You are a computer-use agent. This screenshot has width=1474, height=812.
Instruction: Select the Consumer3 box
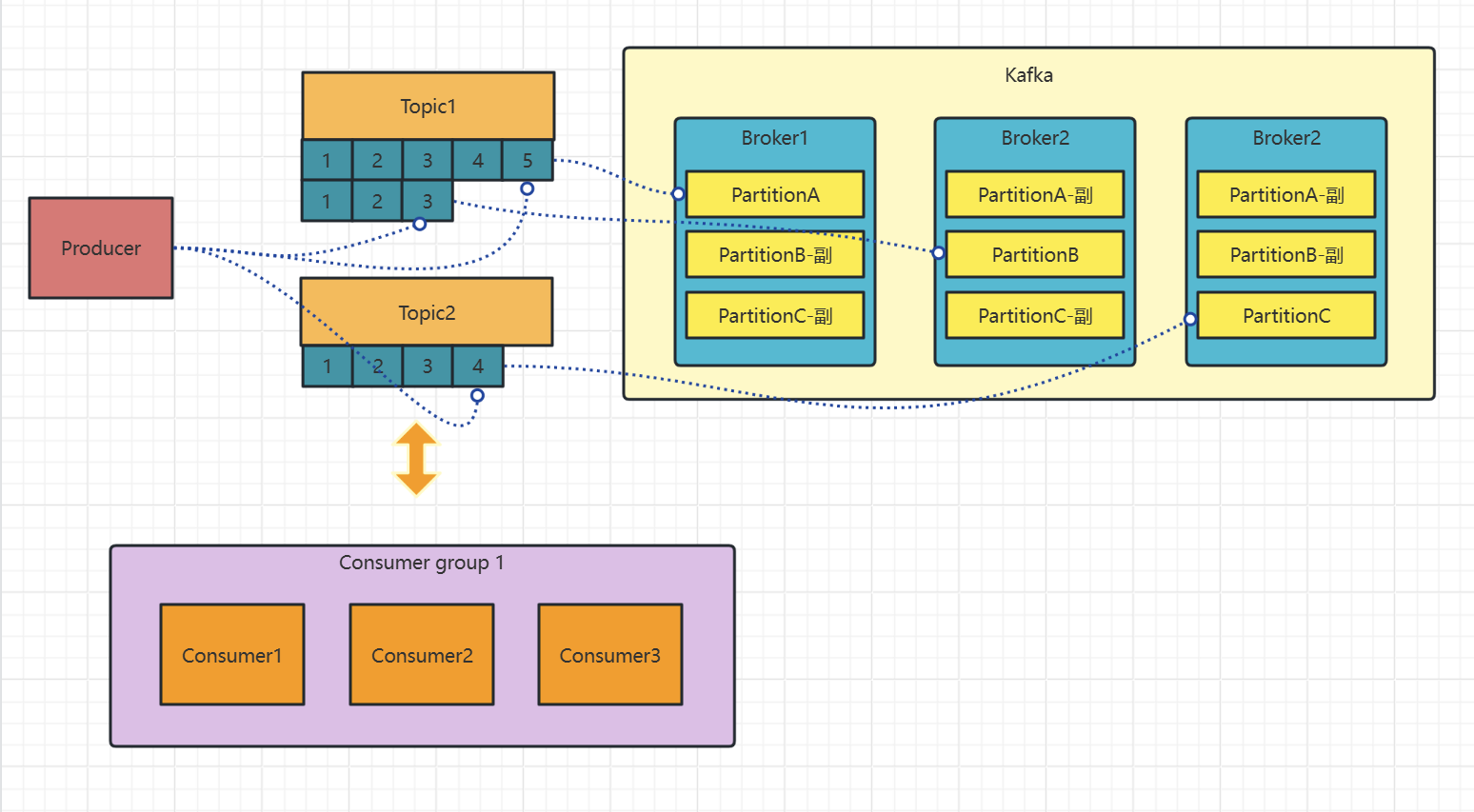tap(610, 654)
